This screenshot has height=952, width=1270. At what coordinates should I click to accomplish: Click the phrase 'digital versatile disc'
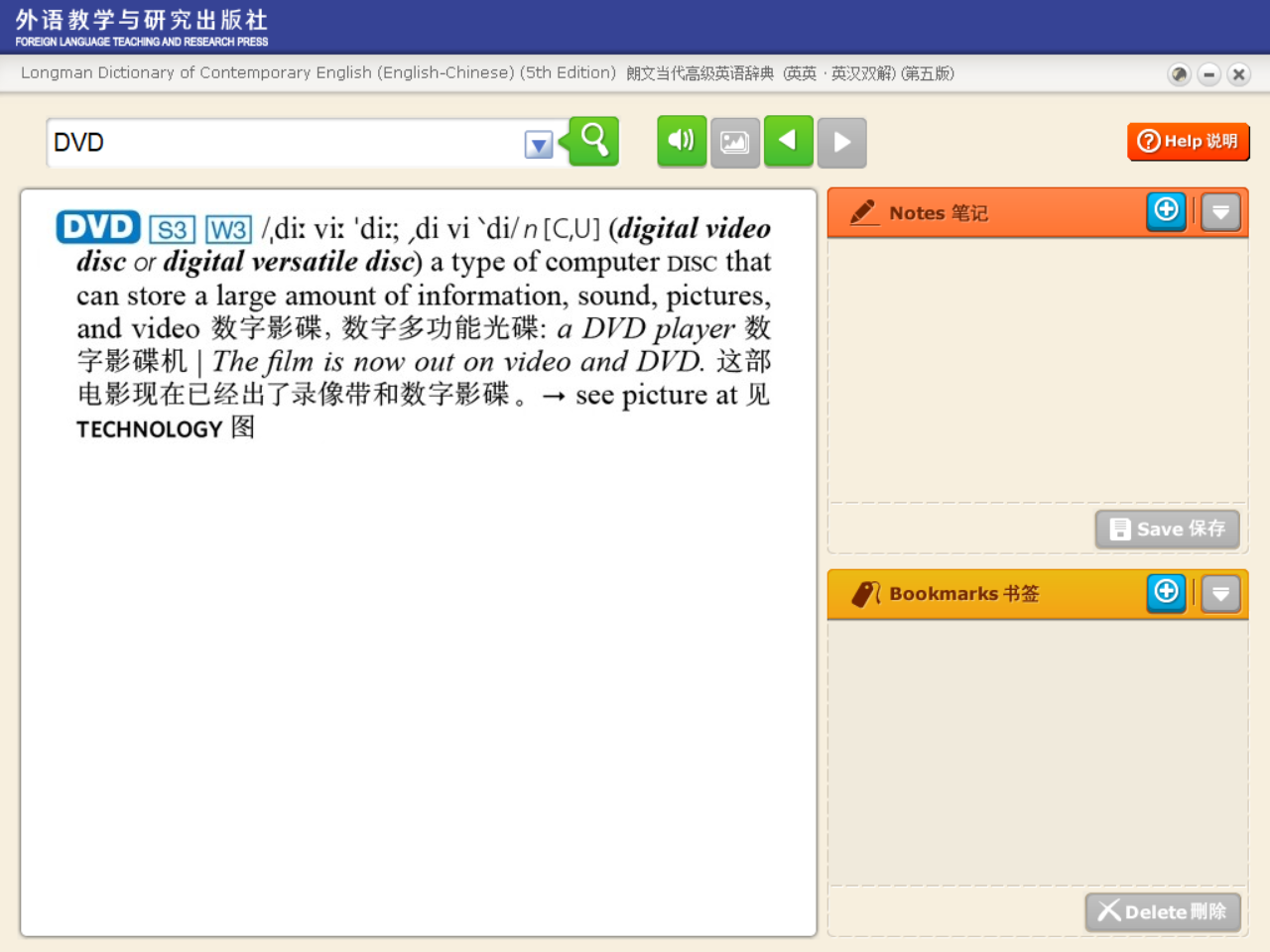click(289, 262)
